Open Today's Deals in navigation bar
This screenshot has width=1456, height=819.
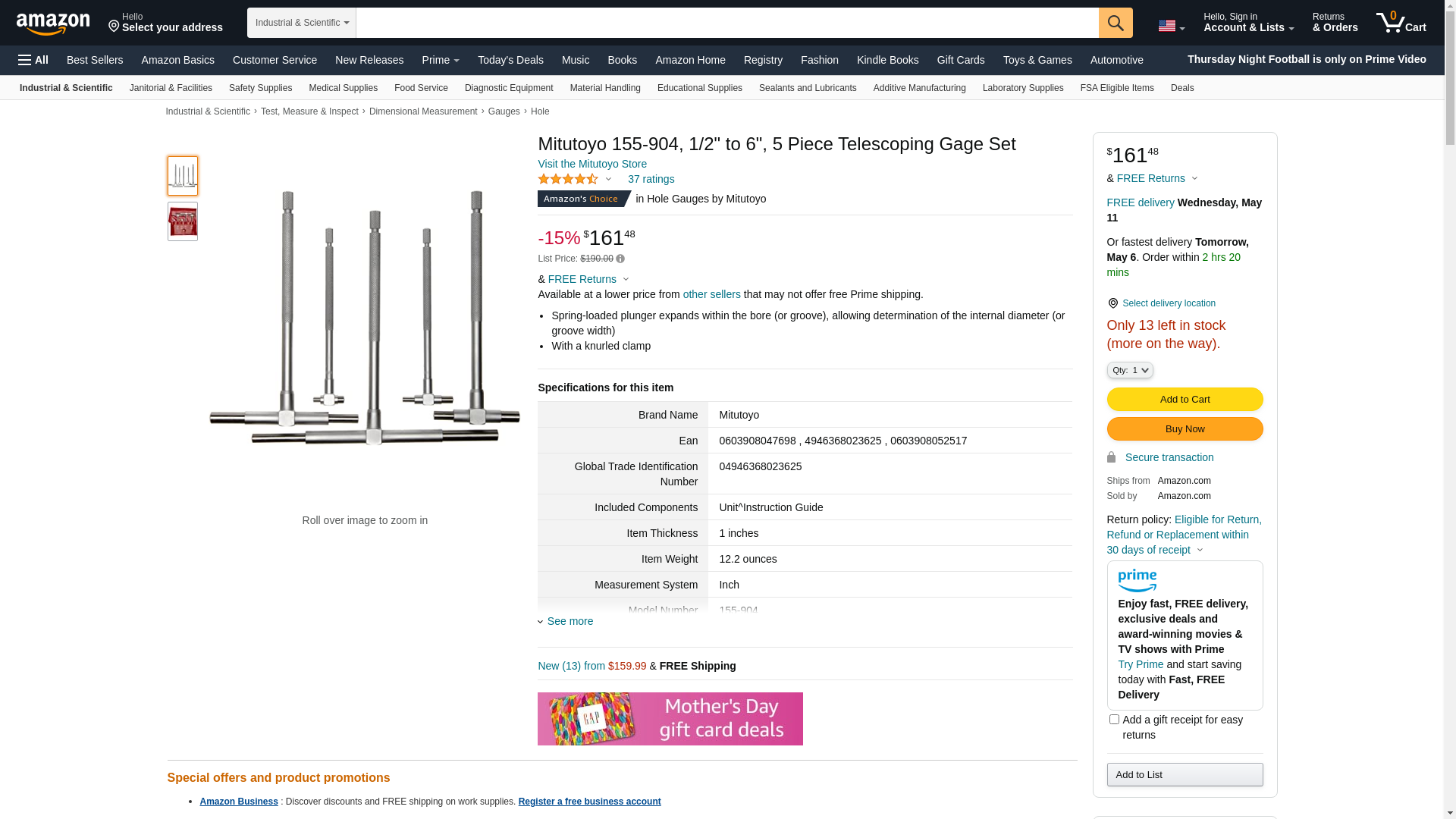pyautogui.click(x=510, y=60)
